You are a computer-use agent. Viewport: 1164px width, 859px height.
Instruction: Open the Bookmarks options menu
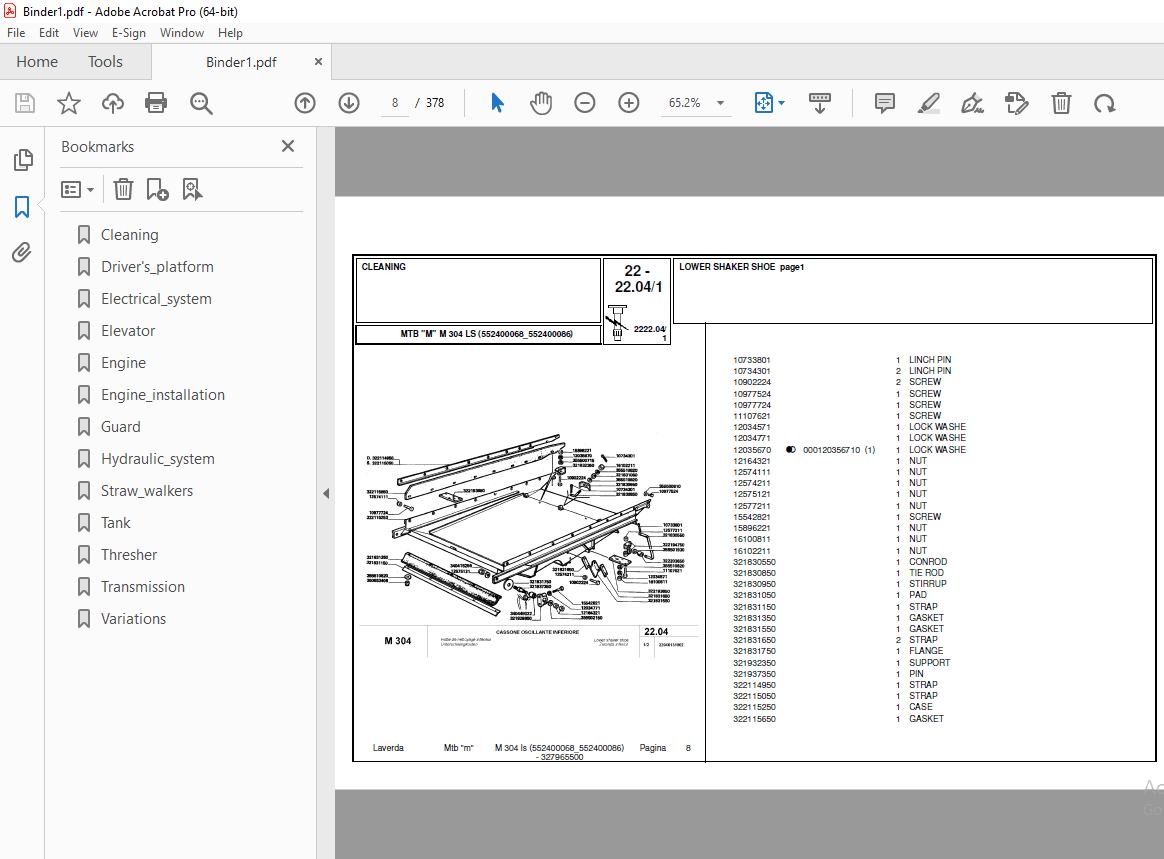coord(77,189)
